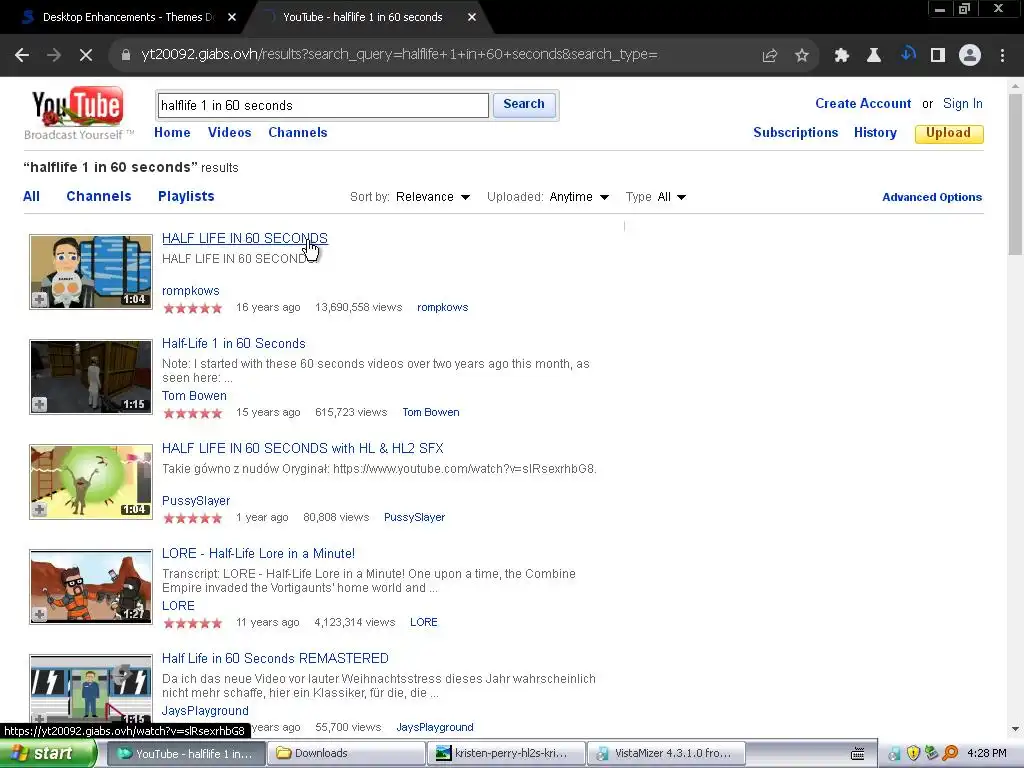This screenshot has width=1024, height=768.
Task: Click Create Account link
Action: point(863,104)
